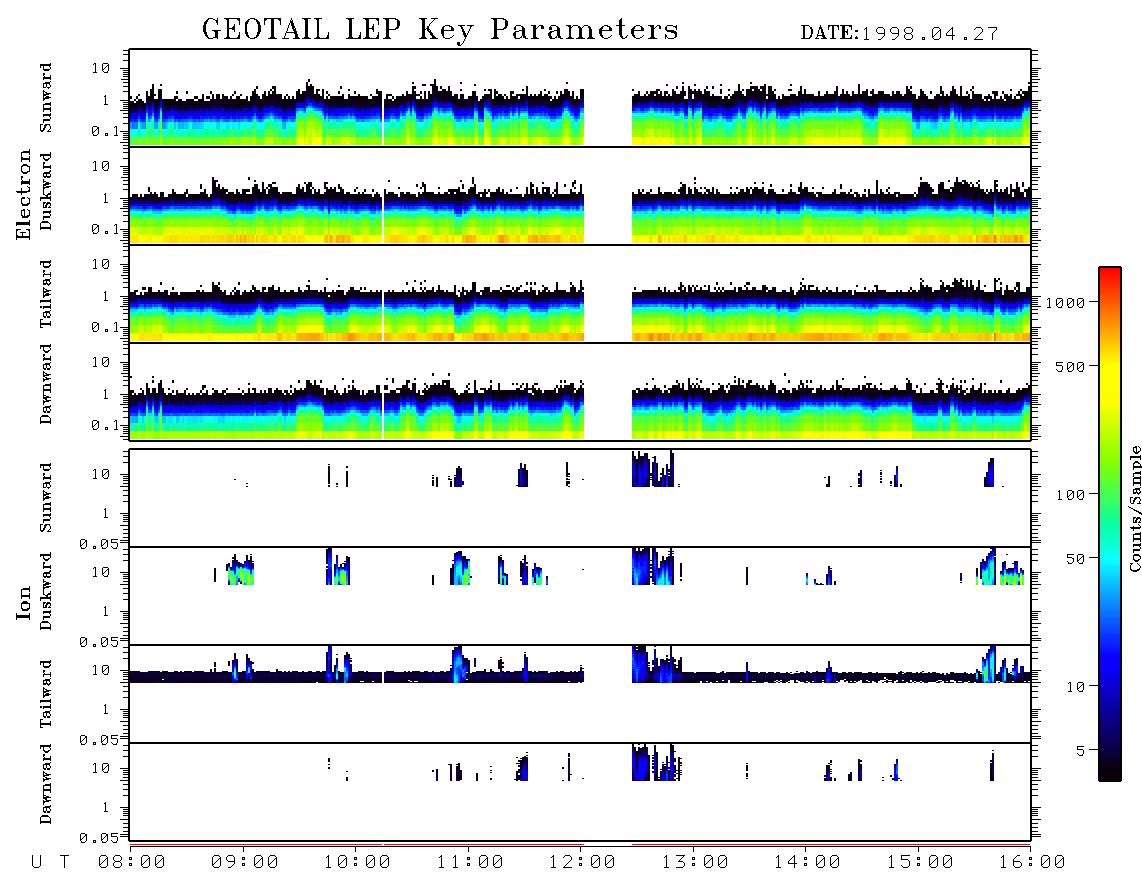Click inside the Electron Tailward spectrogram panel
1142x880 pixels.
(x=580, y=294)
